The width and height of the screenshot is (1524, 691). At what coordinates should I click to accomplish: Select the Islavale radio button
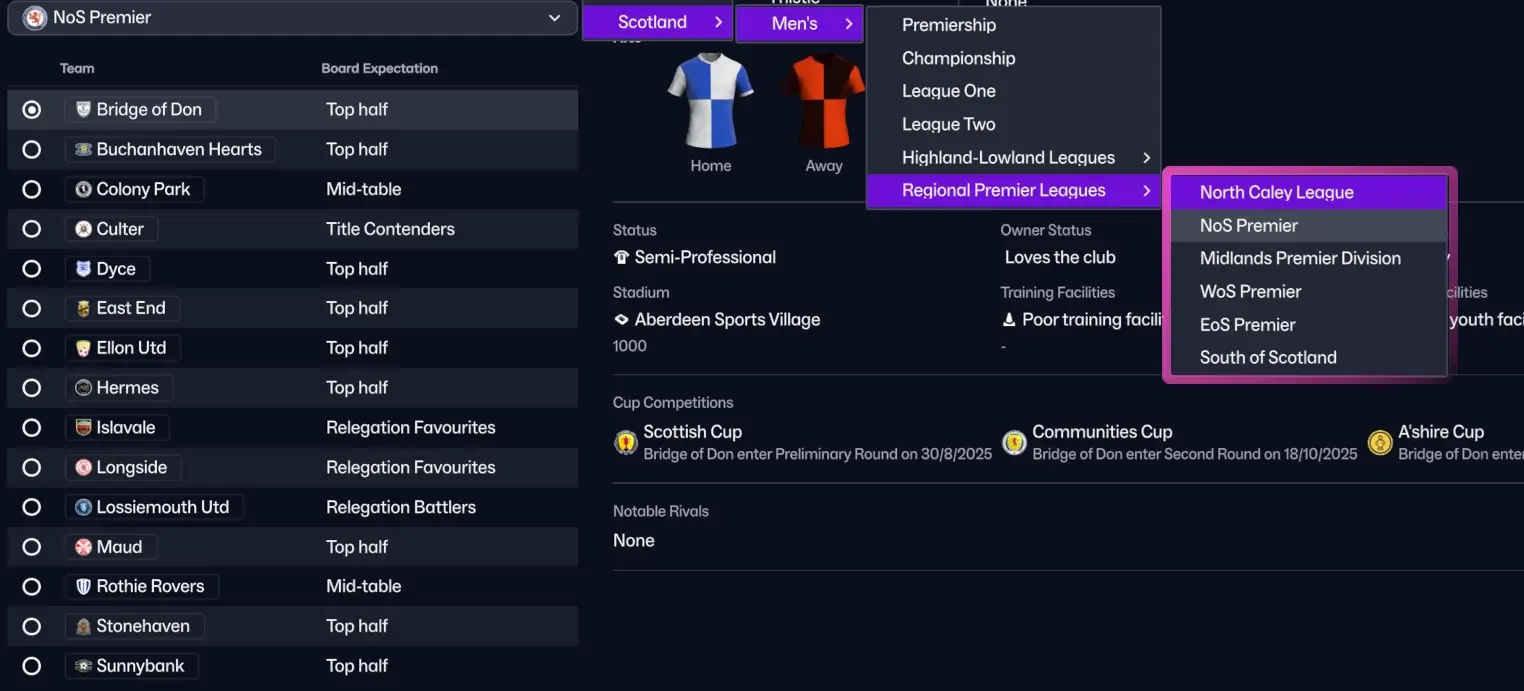tap(32, 427)
